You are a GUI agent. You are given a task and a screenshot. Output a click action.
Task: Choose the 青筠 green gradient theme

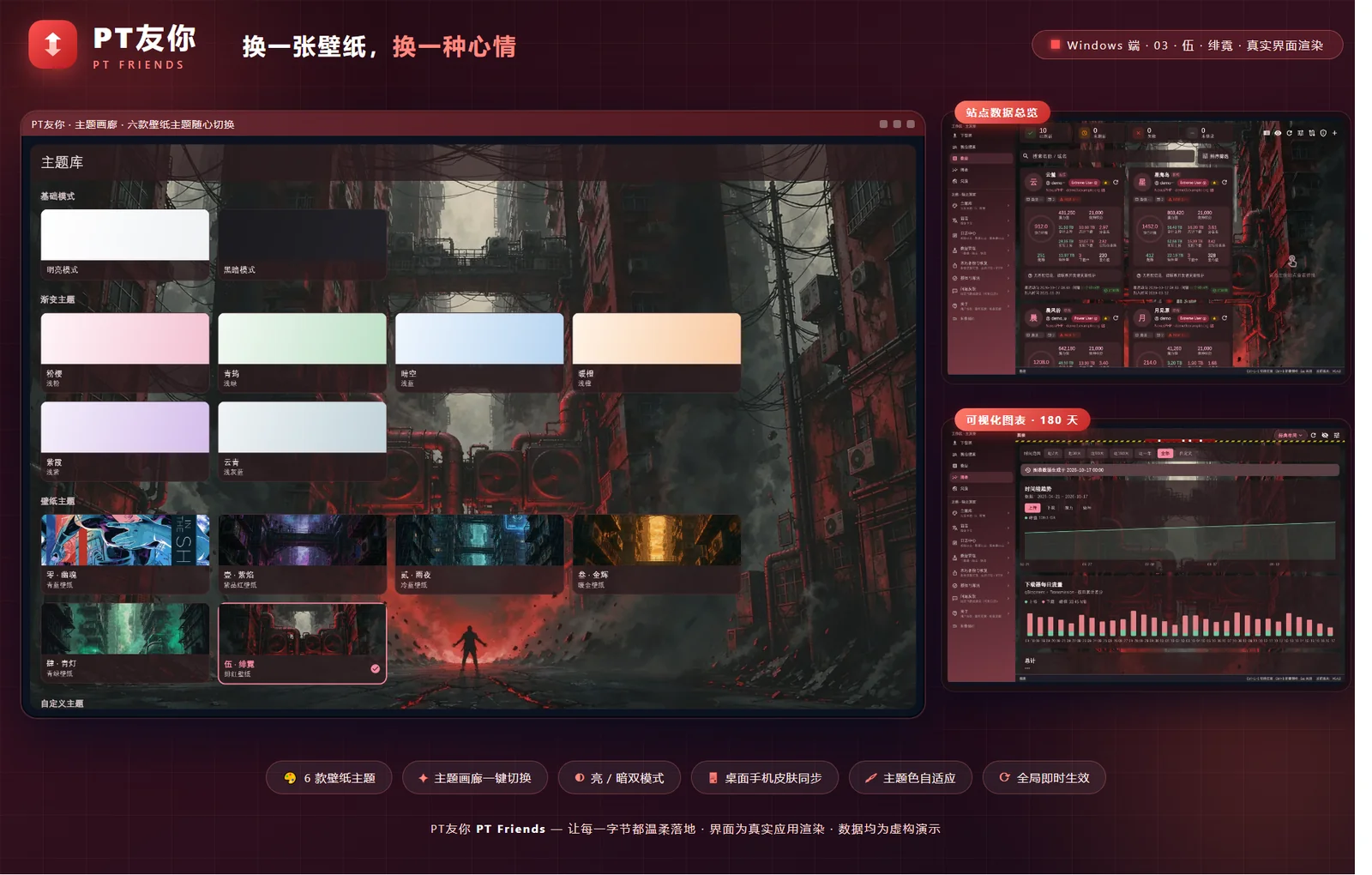pos(302,353)
